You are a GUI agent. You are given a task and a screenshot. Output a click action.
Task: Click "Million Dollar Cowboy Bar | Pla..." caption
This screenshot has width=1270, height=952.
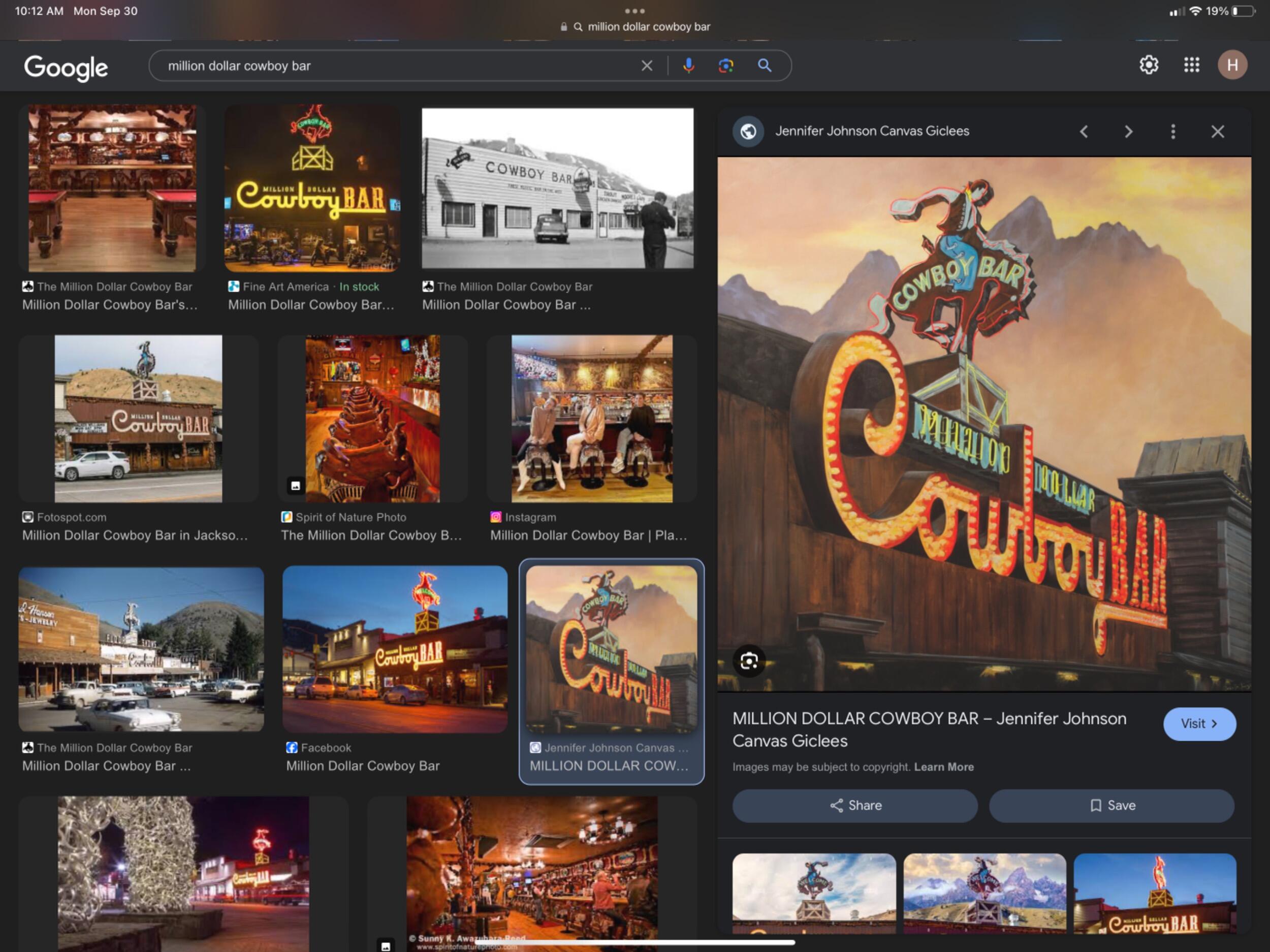pos(588,535)
